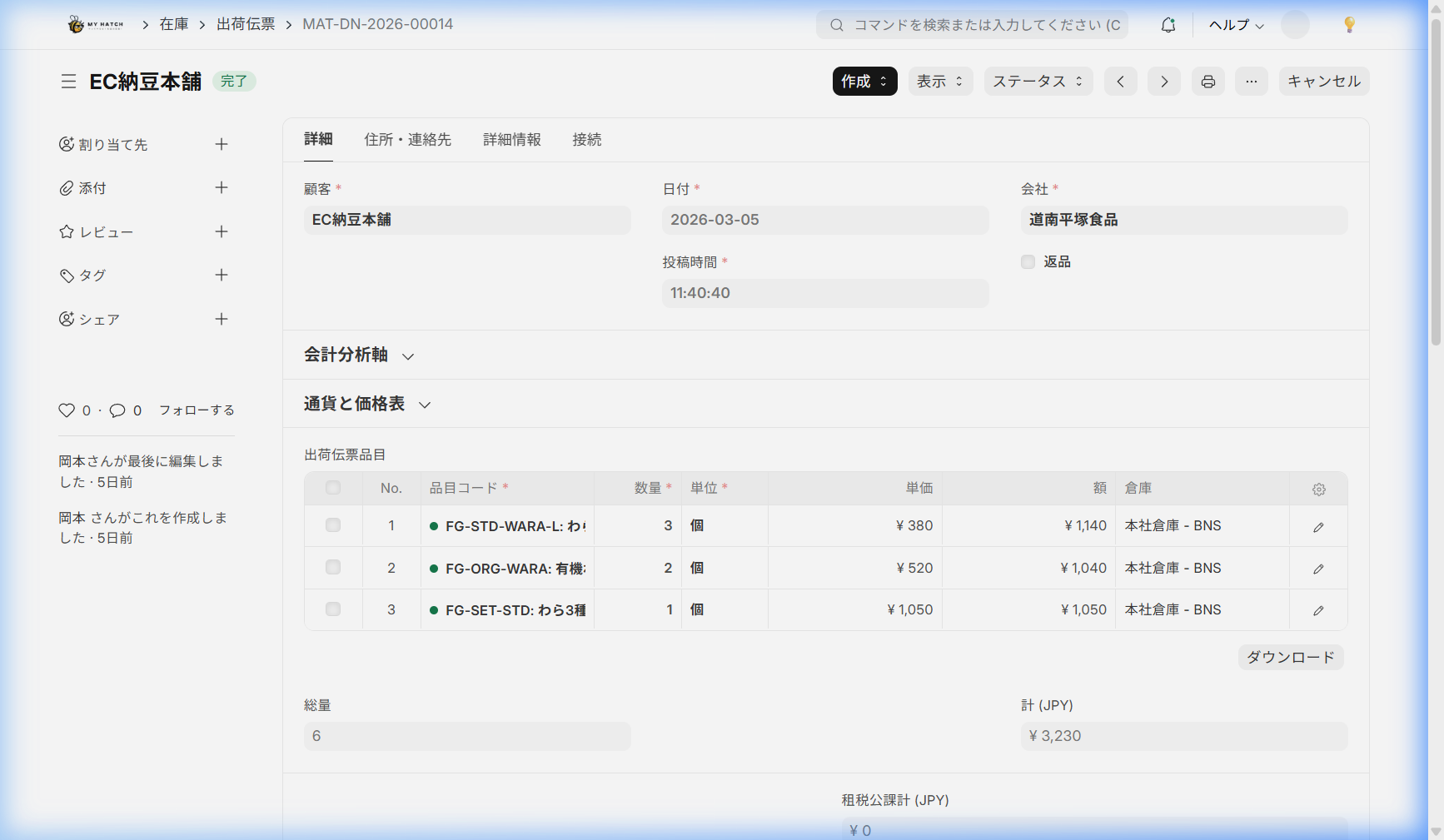1444x840 pixels.
Task: Open the three-dots more options menu
Action: 1251,82
